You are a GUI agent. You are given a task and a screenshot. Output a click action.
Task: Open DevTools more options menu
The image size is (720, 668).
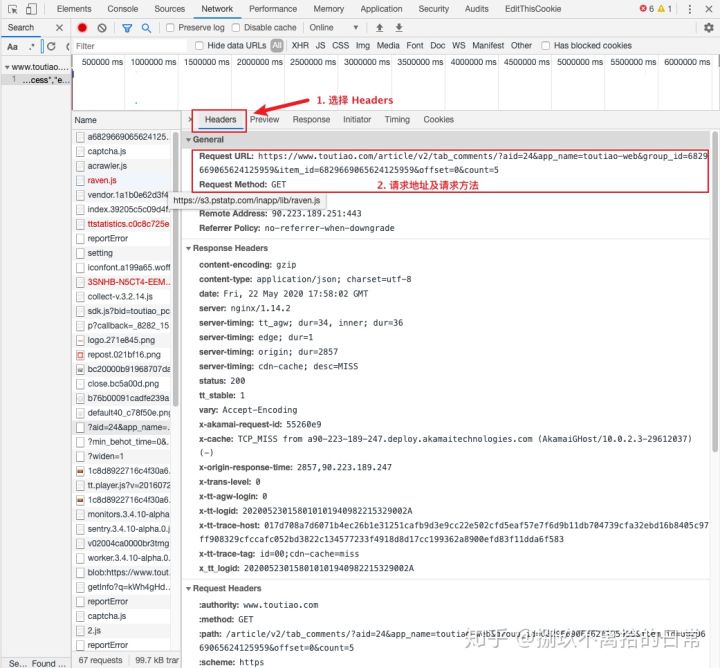click(x=689, y=9)
